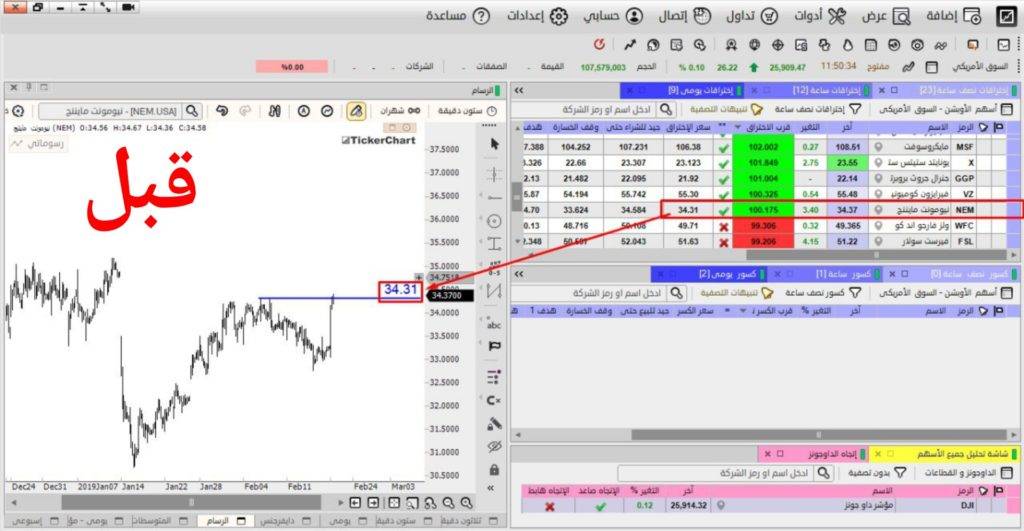Image resolution: width=1024 pixels, height=531 pixels.
Task: Undo last chart action
Action: click(222, 111)
